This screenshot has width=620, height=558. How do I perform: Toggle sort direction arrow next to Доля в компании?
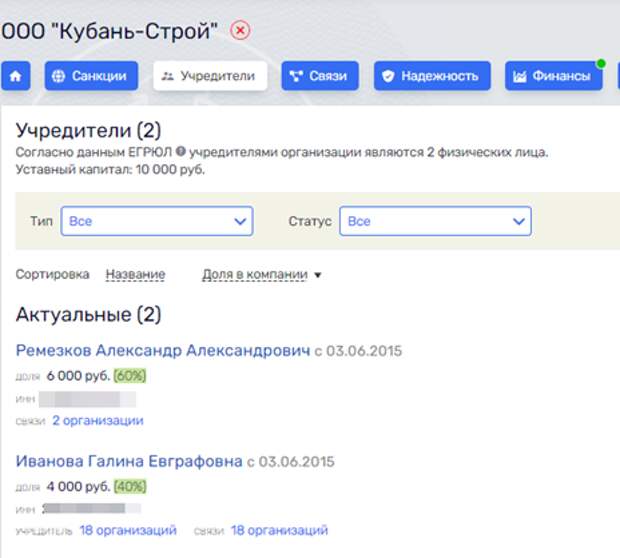318,275
